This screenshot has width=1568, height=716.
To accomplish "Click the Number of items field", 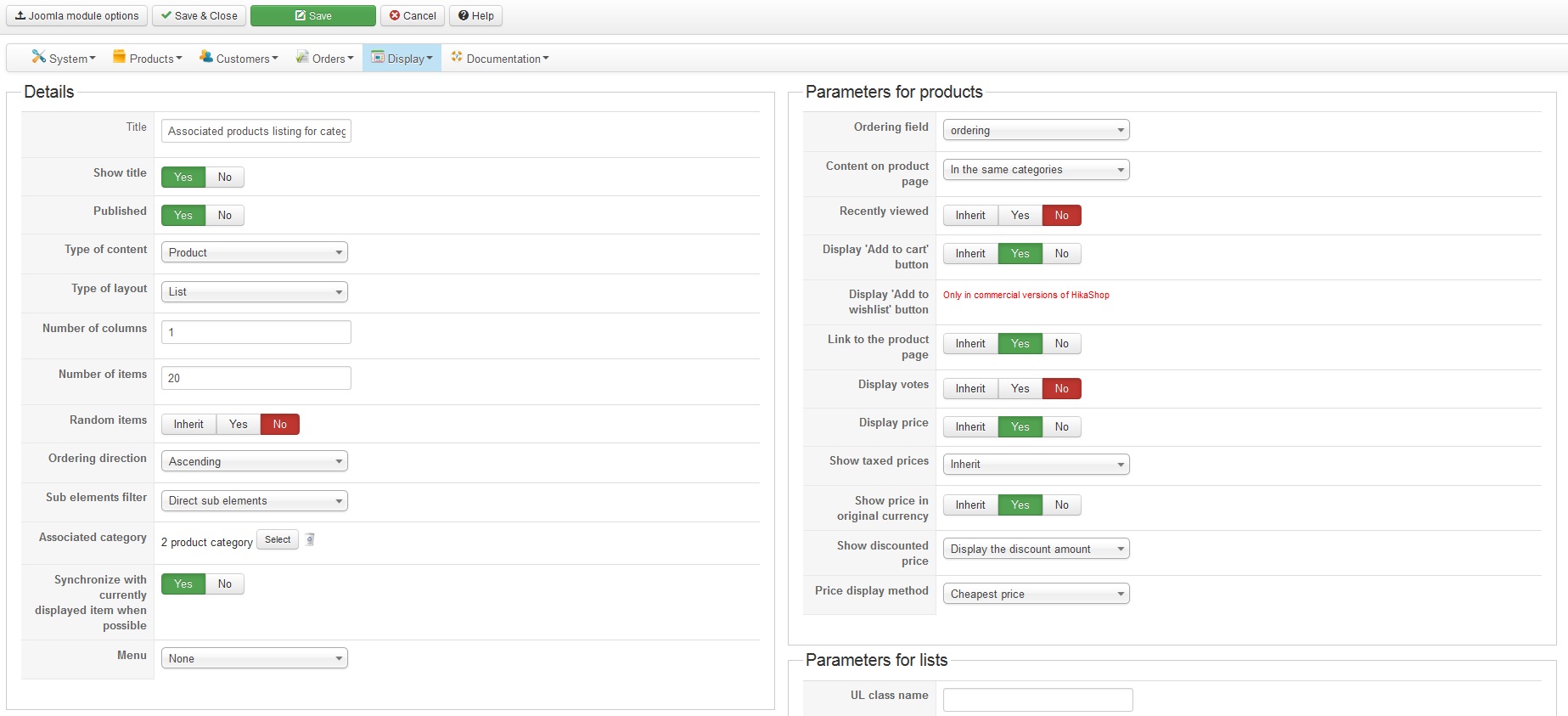I will [256, 378].
